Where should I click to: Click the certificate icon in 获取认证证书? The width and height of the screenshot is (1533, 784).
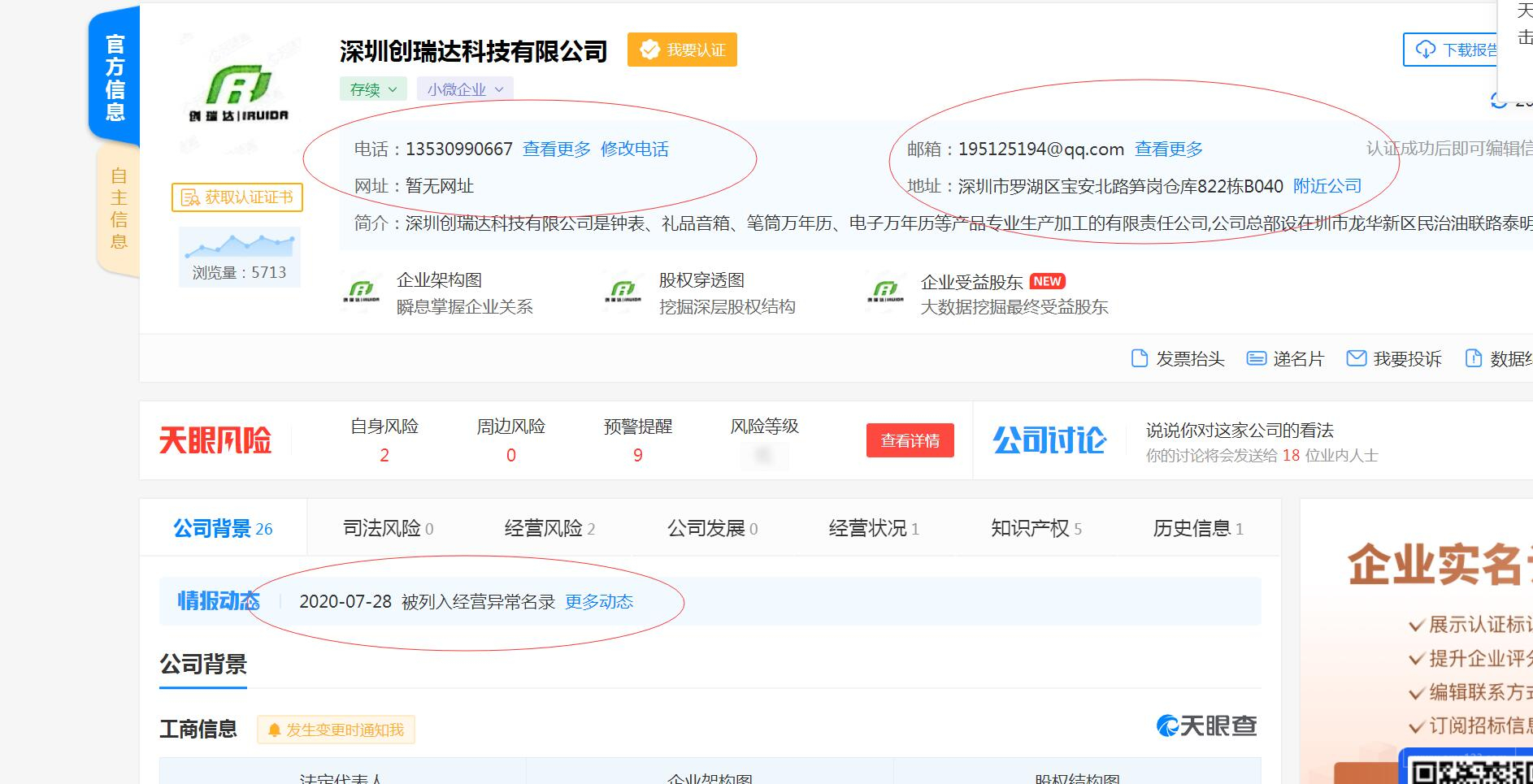pos(189,197)
